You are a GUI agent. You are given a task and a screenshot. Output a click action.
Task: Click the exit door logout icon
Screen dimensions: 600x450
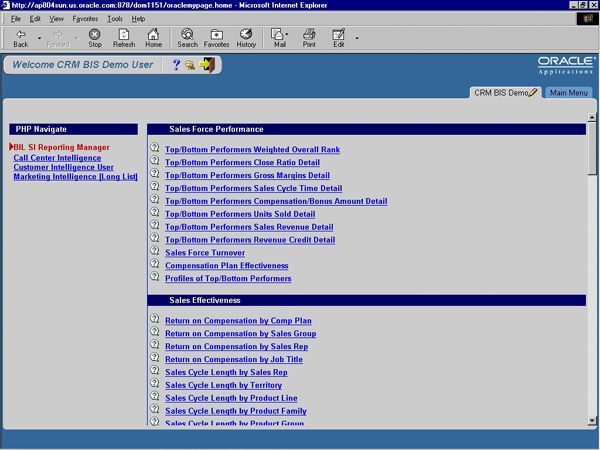[x=207, y=65]
